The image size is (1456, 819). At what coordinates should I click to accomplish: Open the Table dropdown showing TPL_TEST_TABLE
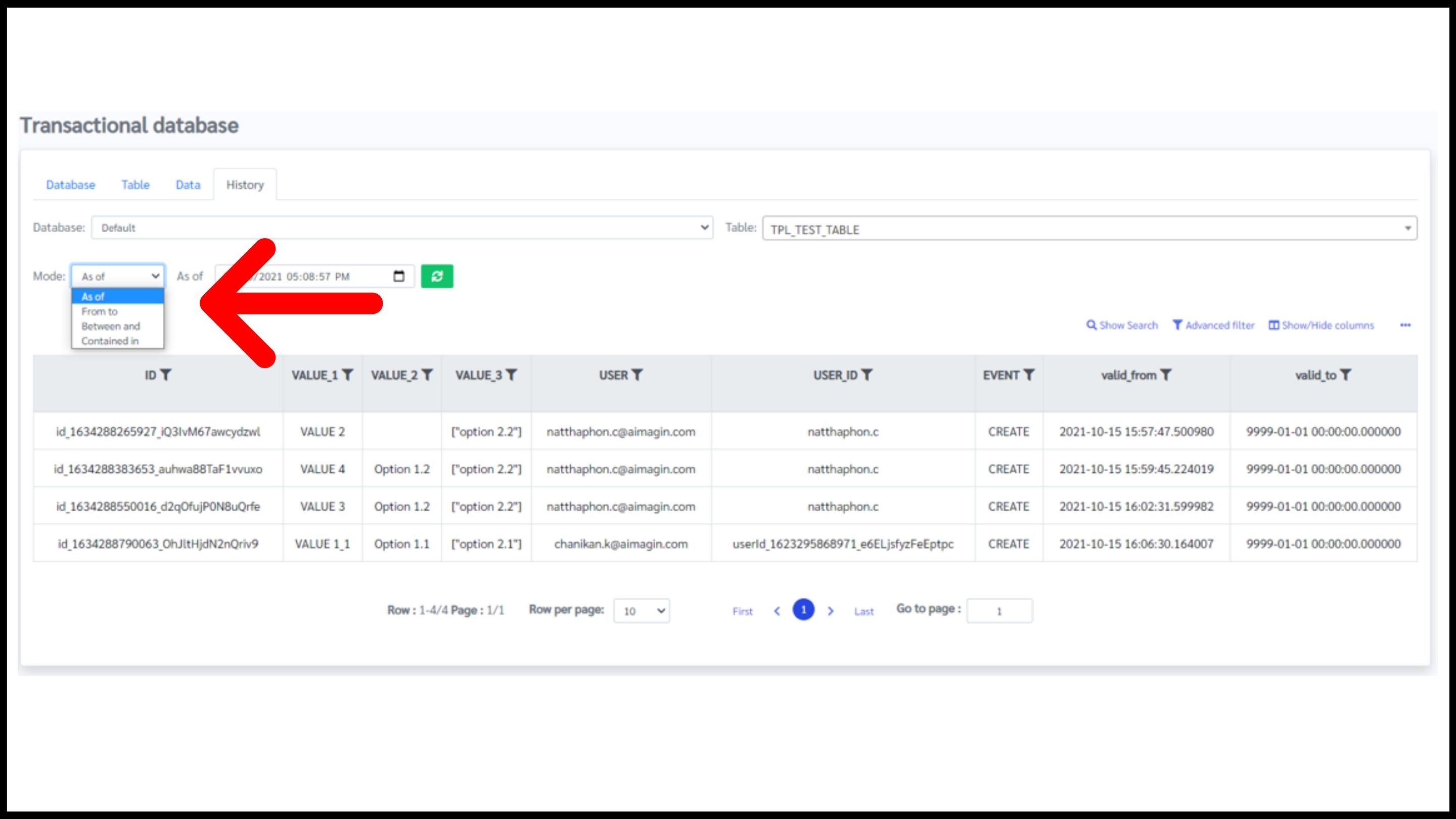click(1090, 229)
